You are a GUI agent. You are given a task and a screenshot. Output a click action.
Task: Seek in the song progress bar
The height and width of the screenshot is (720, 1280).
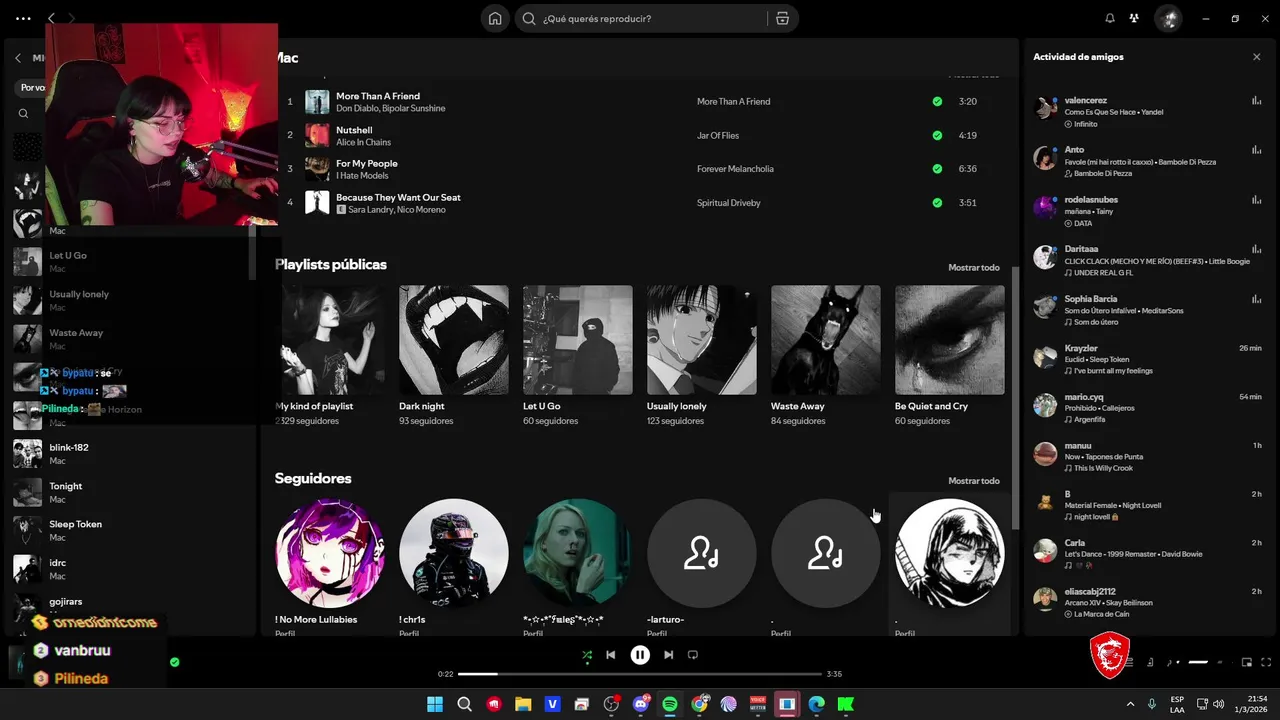point(640,674)
